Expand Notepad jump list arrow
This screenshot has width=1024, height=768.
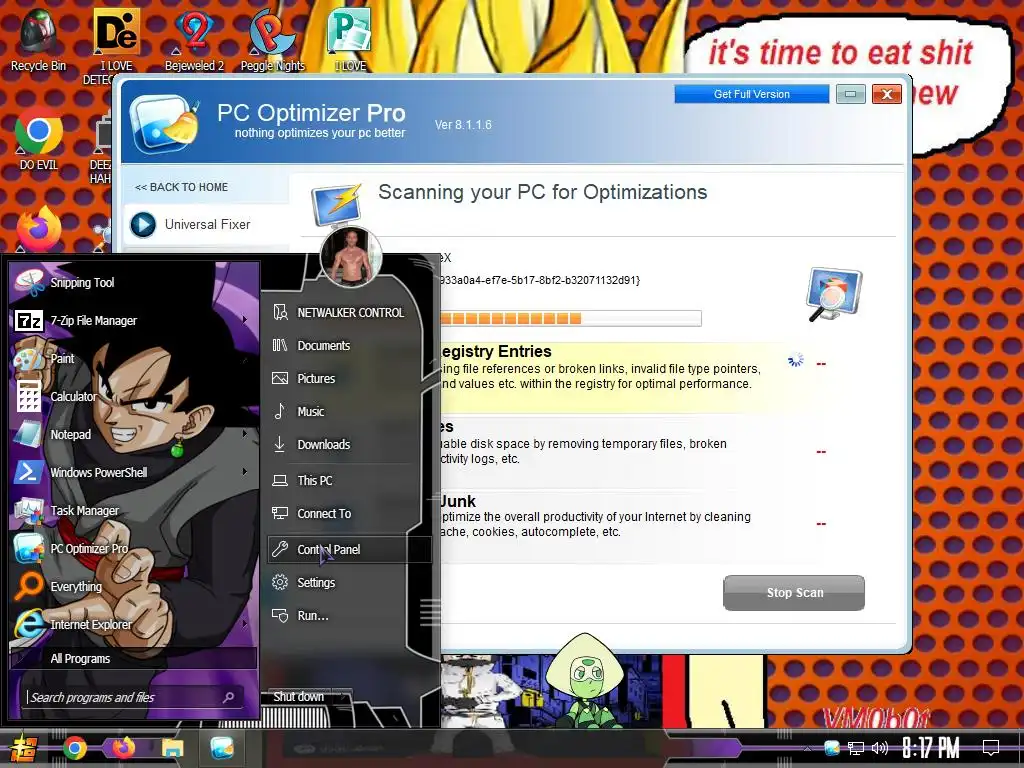pos(244,434)
